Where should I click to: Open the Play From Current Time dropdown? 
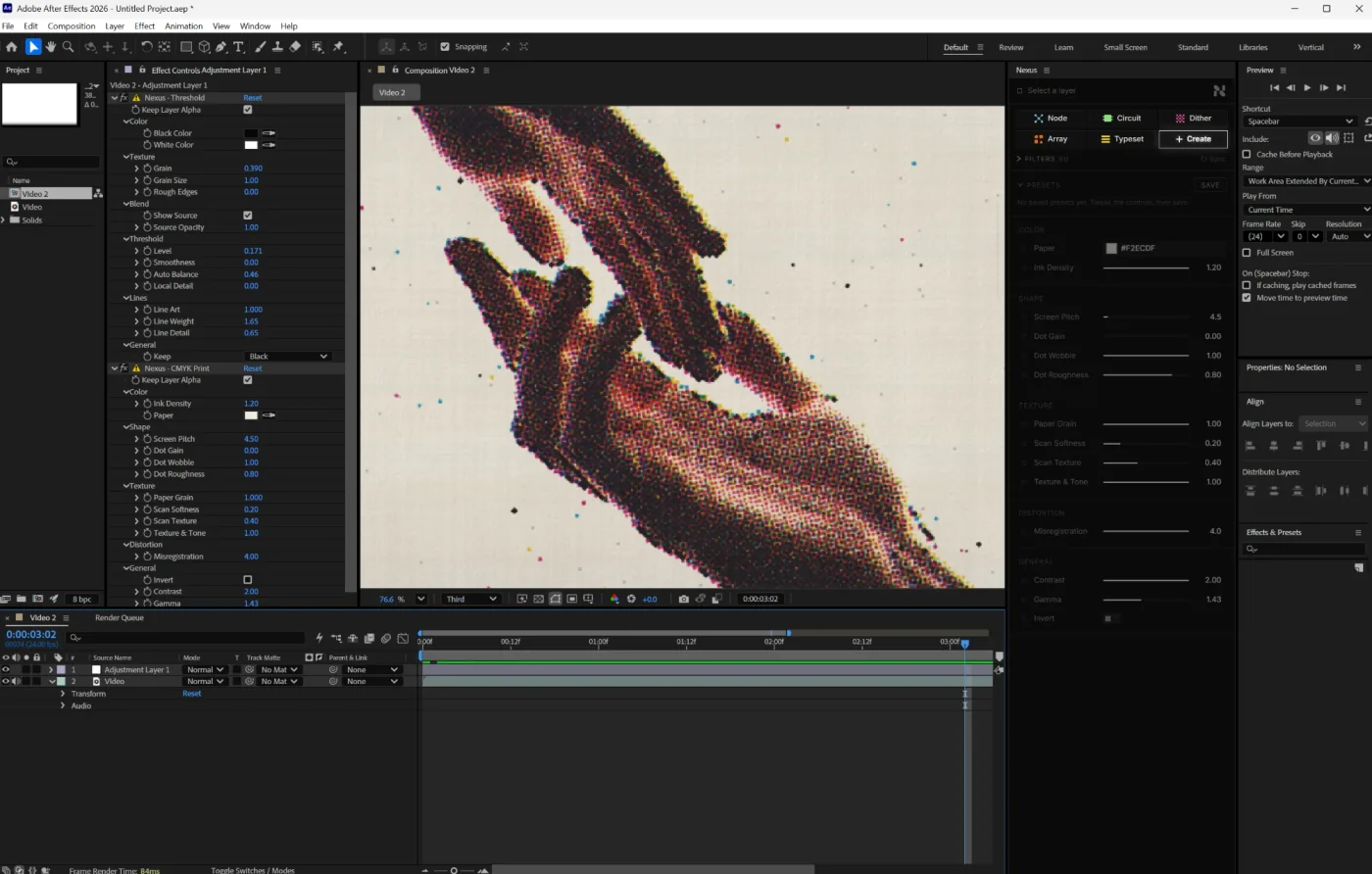pos(1307,210)
